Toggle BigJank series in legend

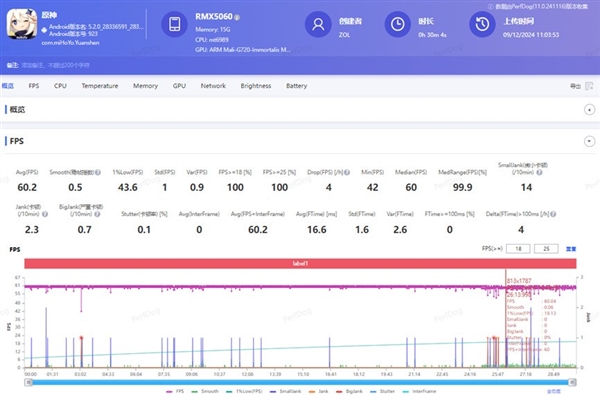point(349,391)
